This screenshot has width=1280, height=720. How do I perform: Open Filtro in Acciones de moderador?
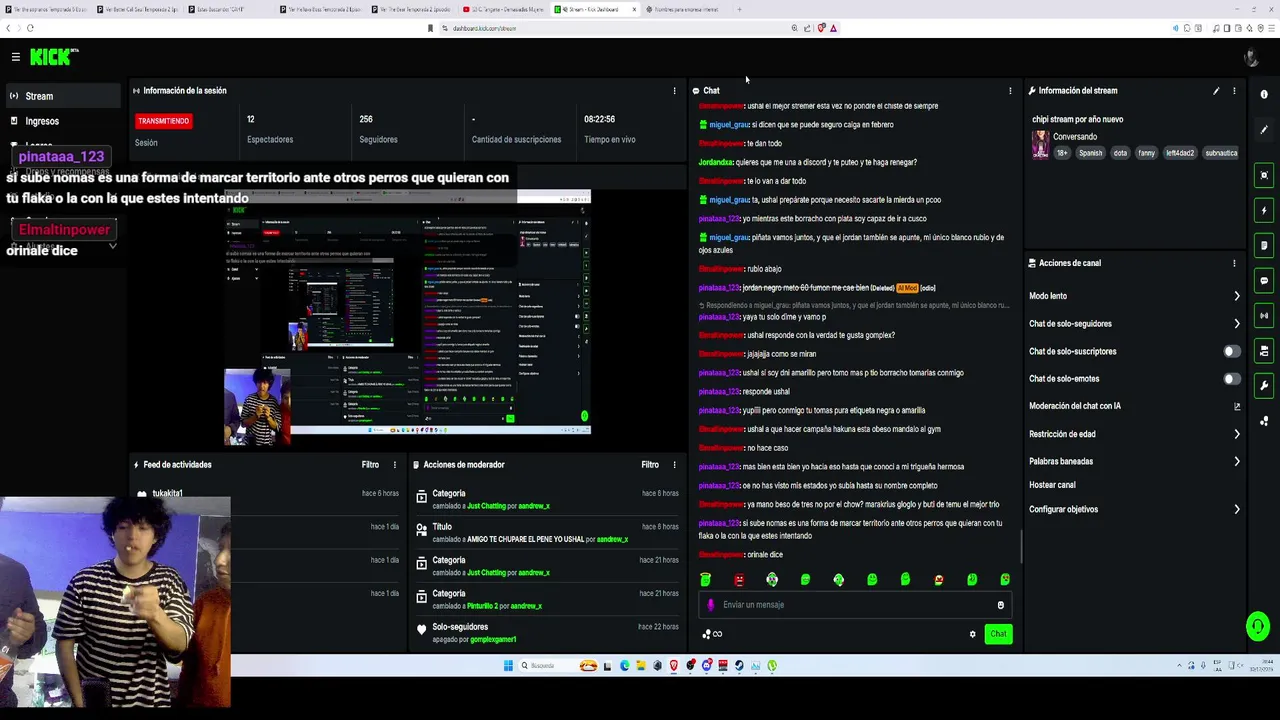(x=650, y=465)
